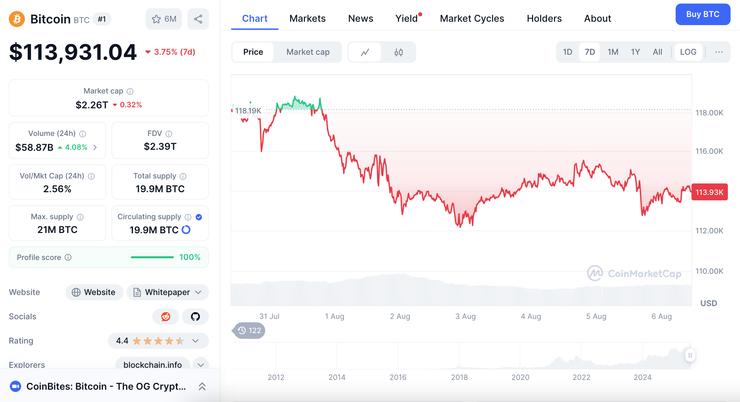Image resolution: width=740 pixels, height=402 pixels.
Task: Expand the CoinBites Bitcoin banner
Action: tap(202, 386)
